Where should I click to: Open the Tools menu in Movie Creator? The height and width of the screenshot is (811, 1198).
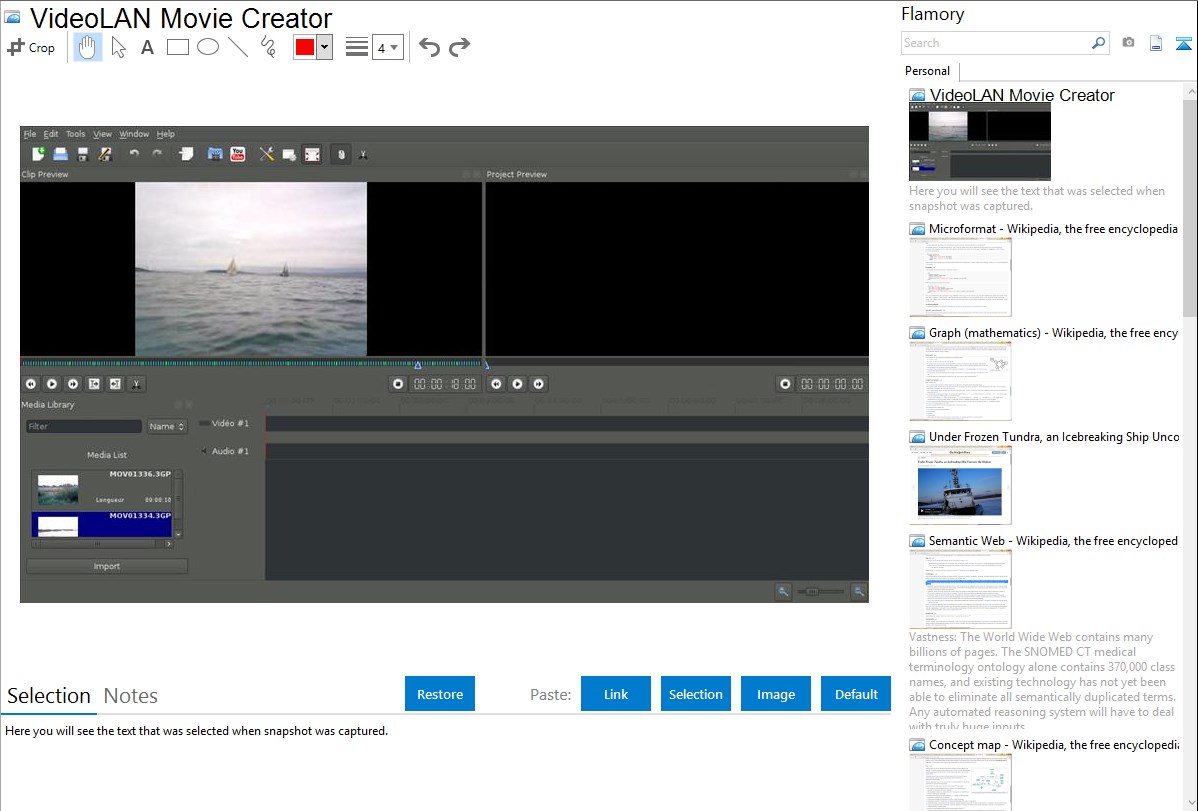click(x=76, y=134)
